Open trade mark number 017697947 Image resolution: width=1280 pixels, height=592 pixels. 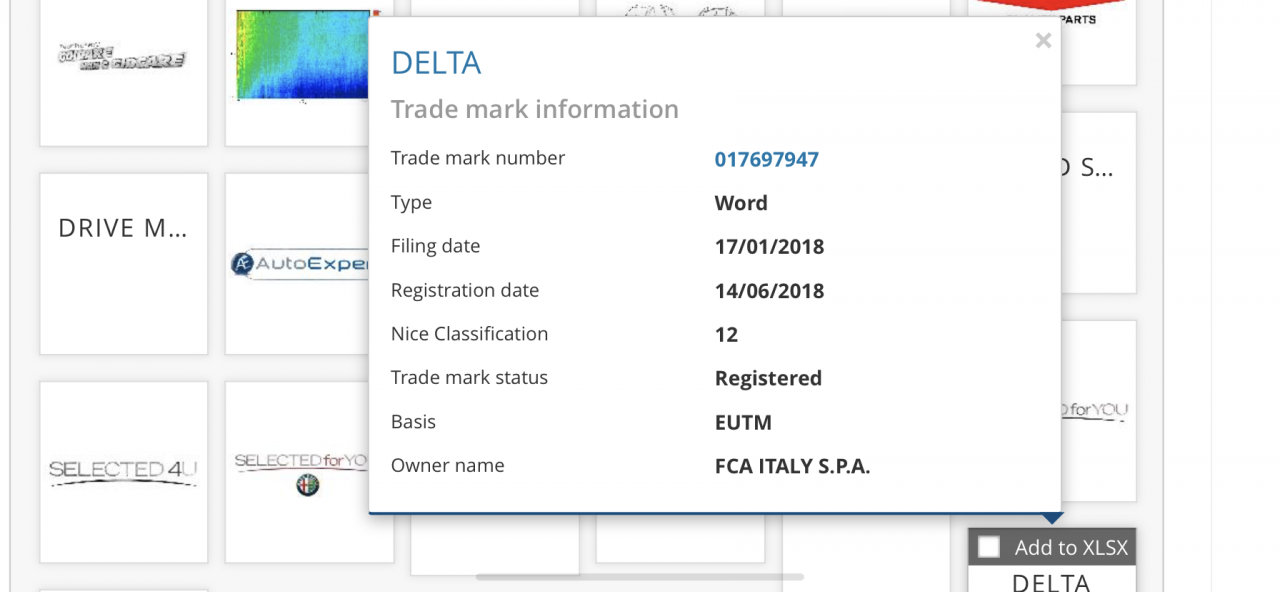767,159
